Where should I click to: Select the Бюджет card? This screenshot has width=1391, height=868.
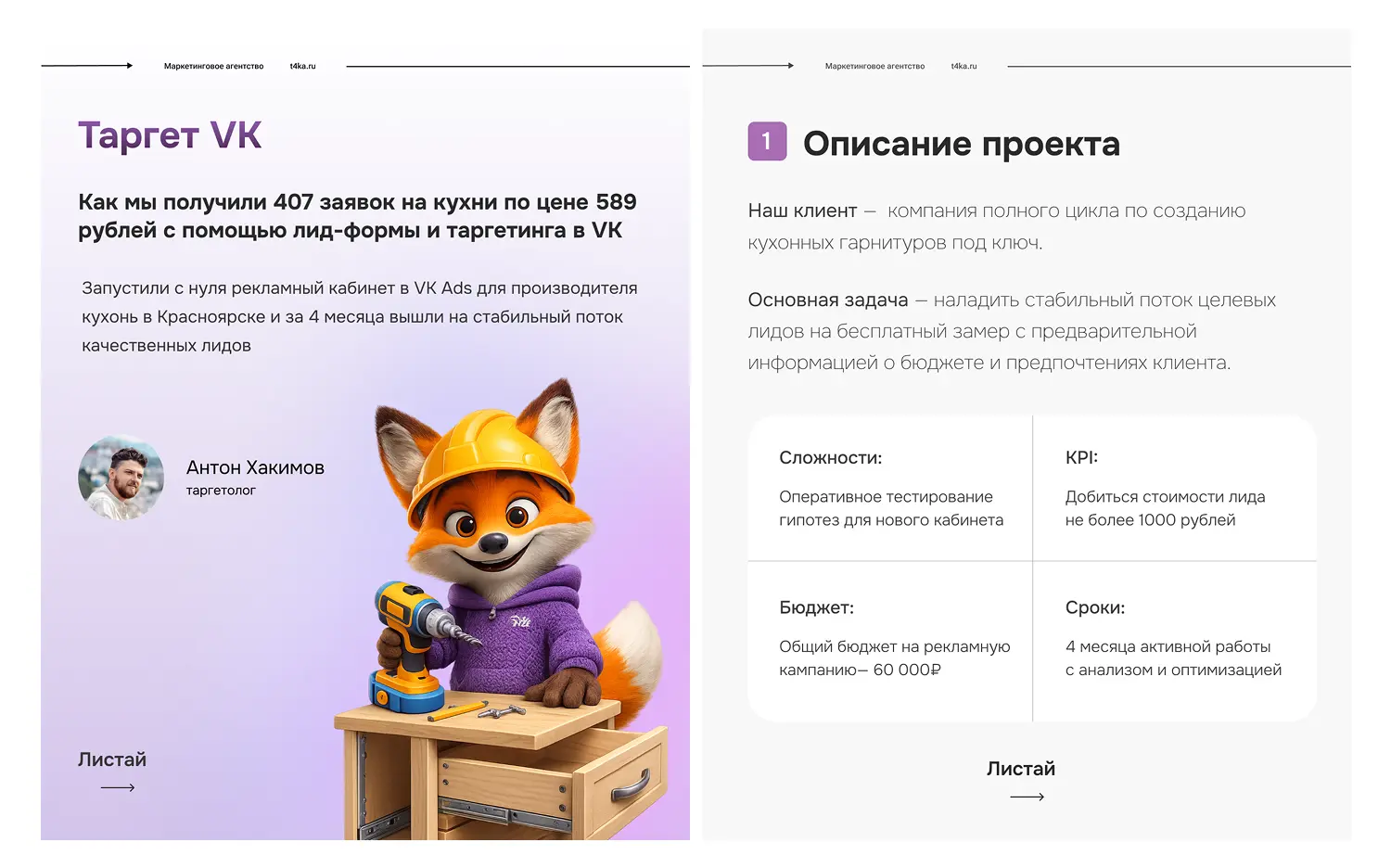tap(890, 642)
